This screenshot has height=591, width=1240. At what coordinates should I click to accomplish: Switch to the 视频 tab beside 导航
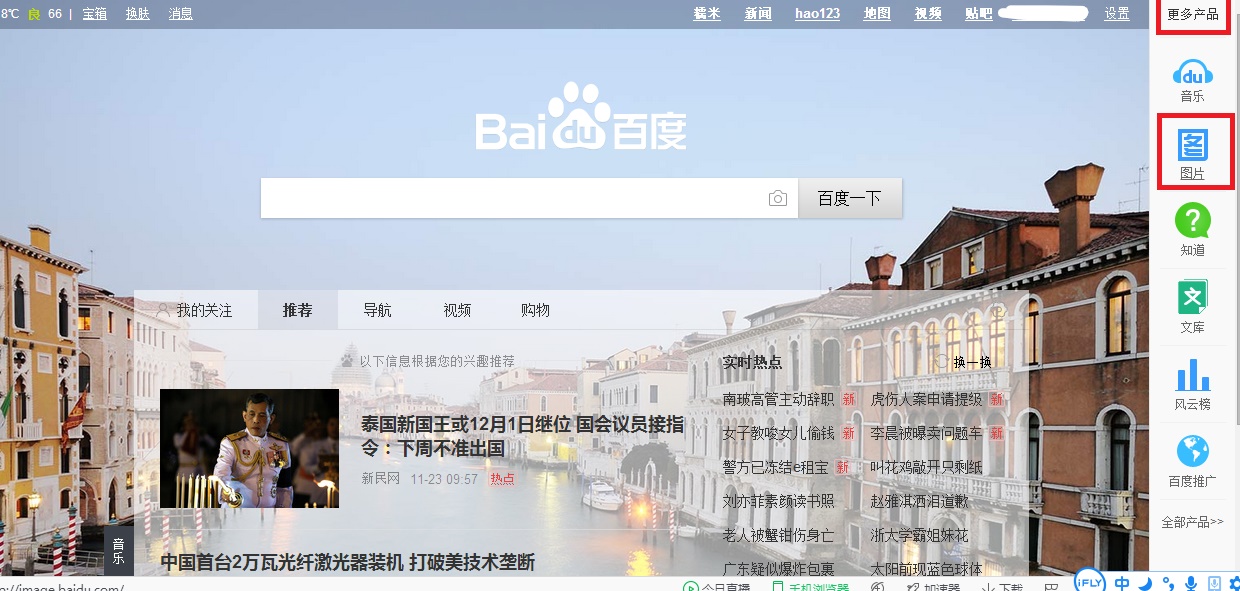[457, 310]
